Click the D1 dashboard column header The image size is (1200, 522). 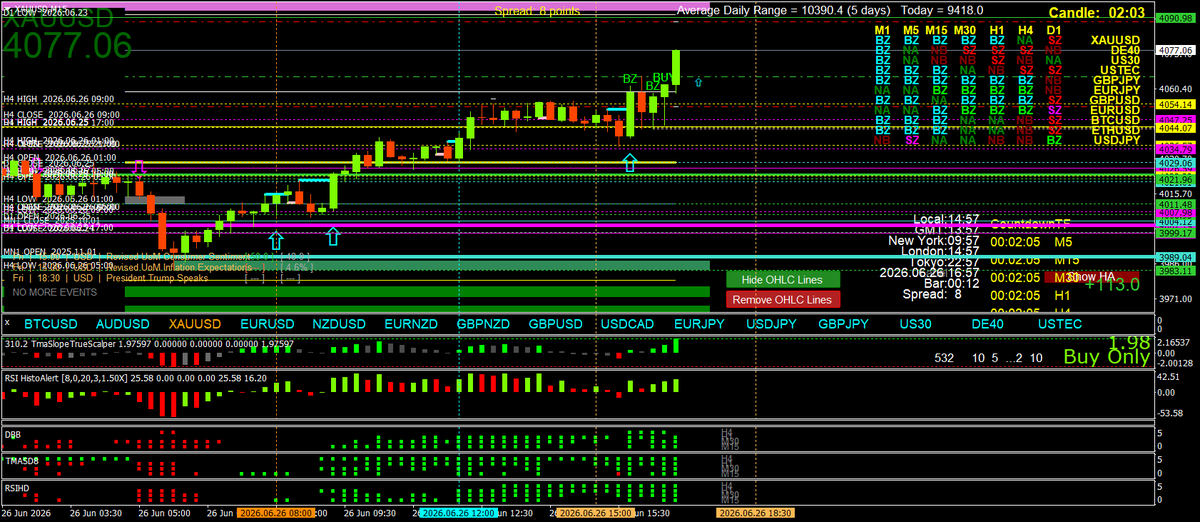click(x=1054, y=30)
